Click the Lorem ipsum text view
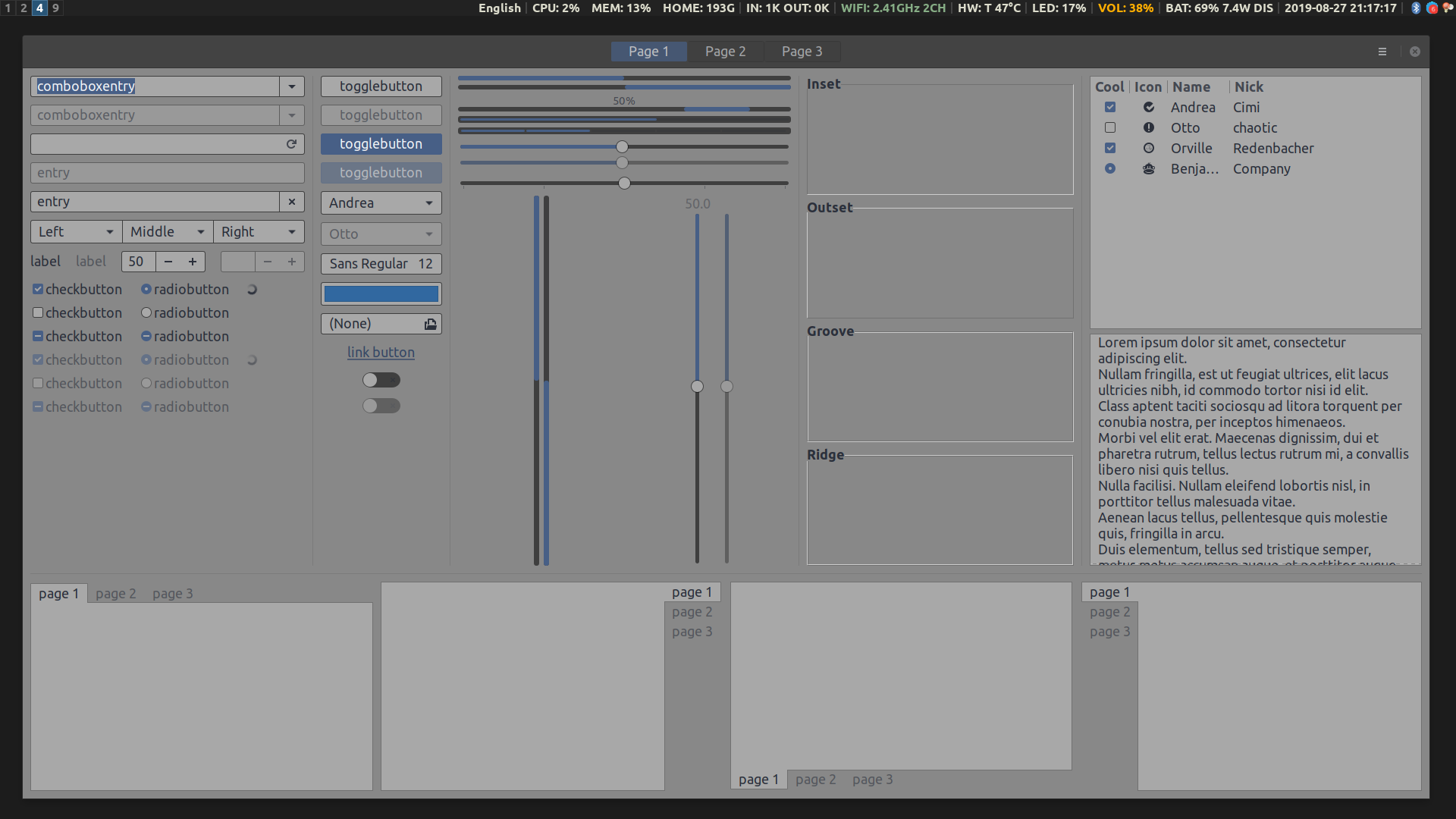The height and width of the screenshot is (819, 1456). [1256, 450]
